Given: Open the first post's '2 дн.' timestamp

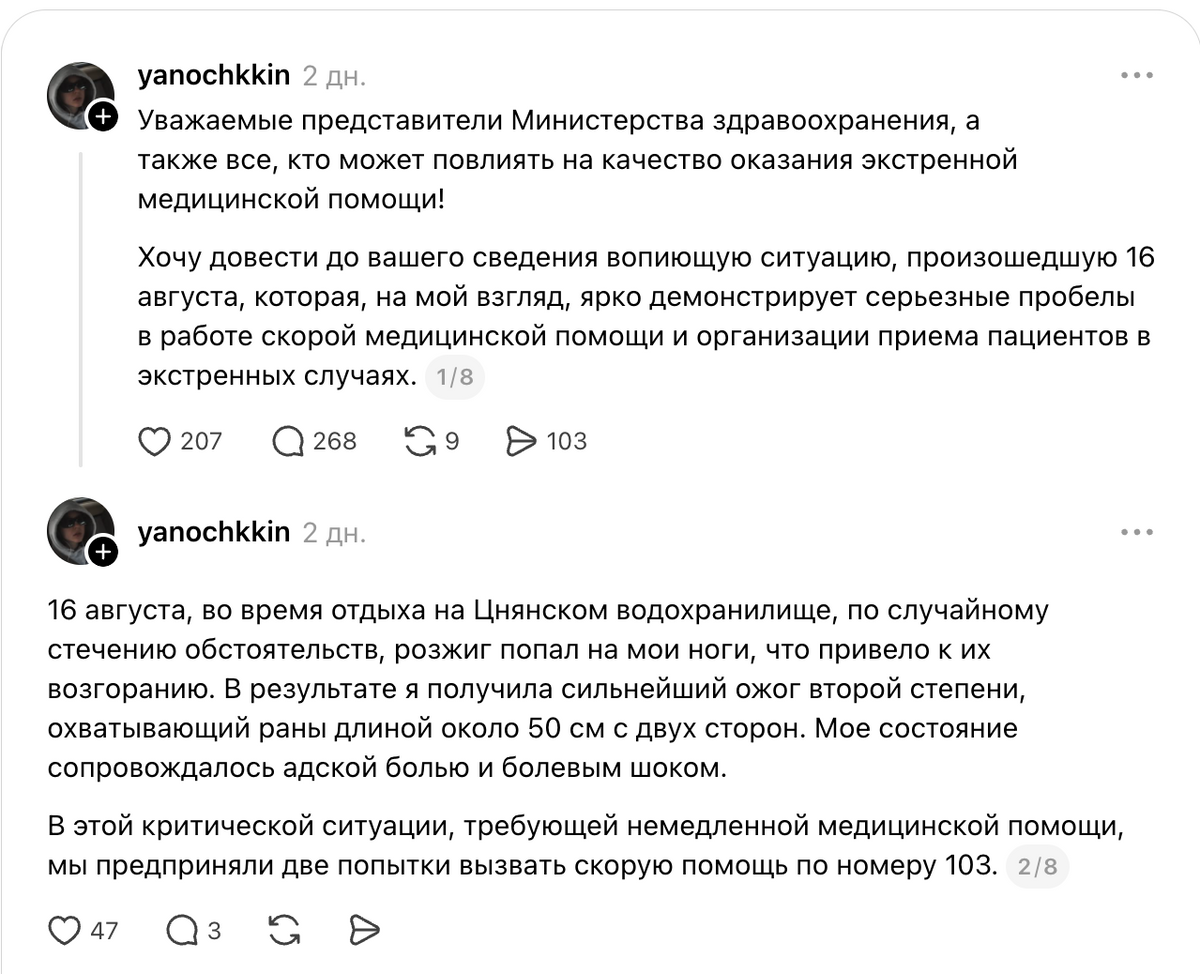Looking at the screenshot, I should click(x=334, y=76).
